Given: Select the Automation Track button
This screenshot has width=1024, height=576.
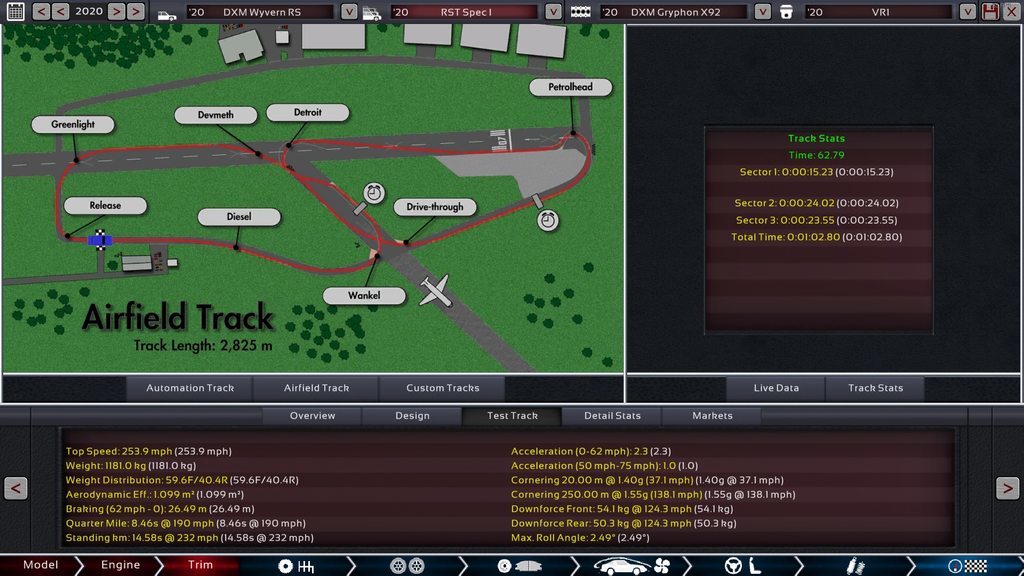Looking at the screenshot, I should click(190, 388).
